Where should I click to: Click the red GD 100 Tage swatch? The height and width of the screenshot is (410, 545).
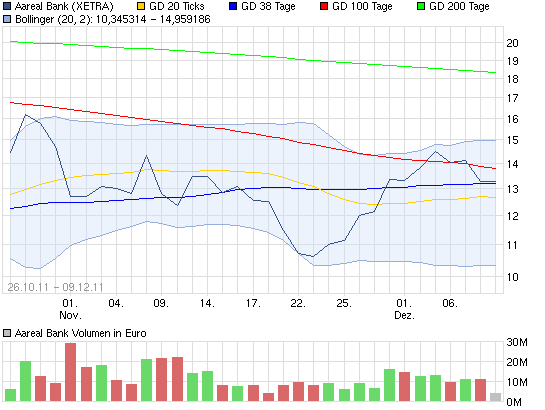tap(324, 6)
